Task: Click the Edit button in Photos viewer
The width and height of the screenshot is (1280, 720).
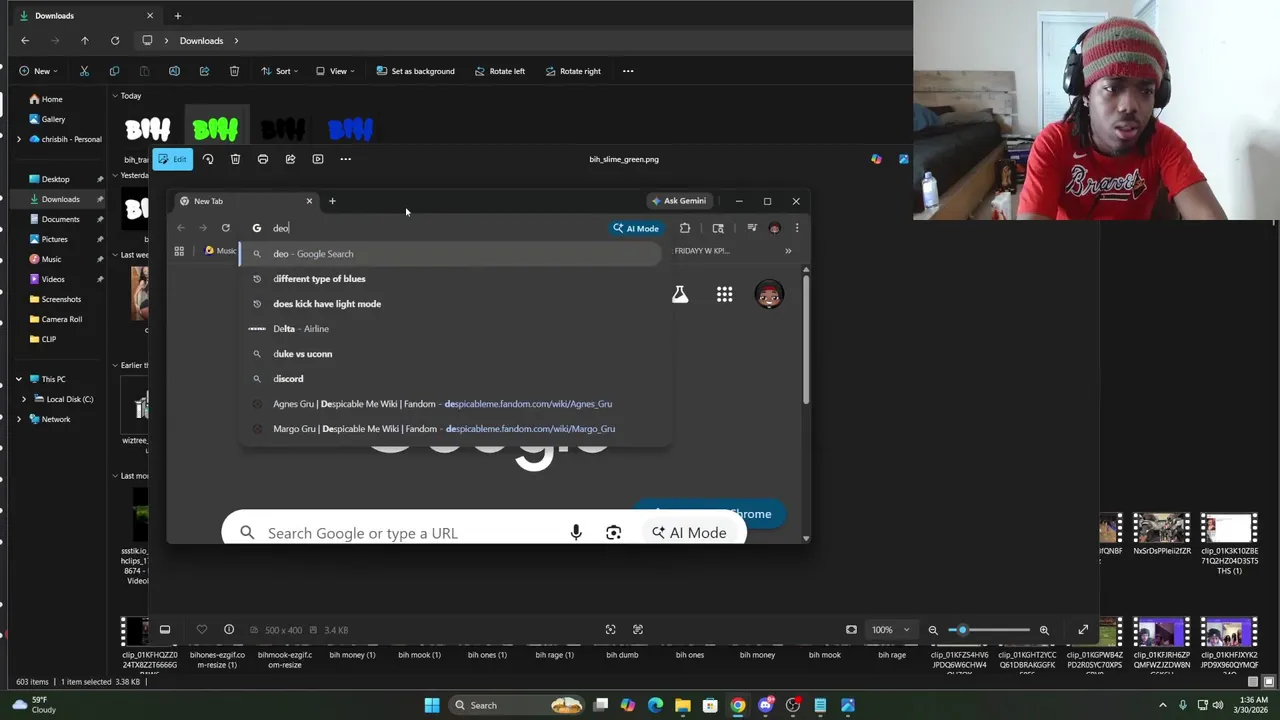Action: tap(172, 159)
